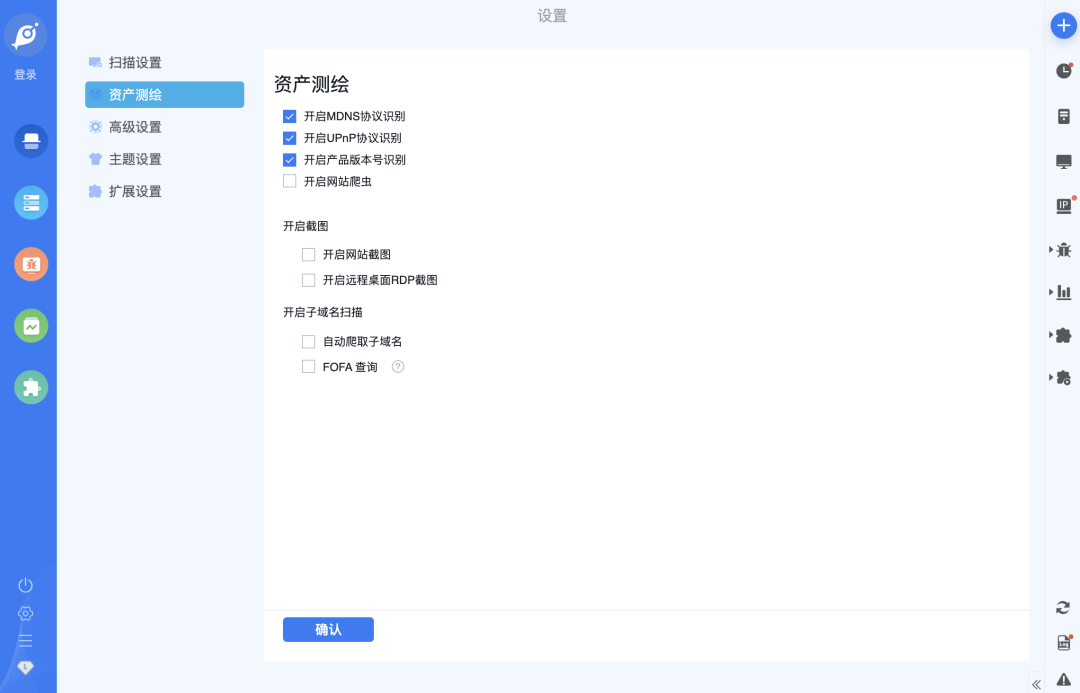The width and height of the screenshot is (1080, 693).
Task: Check the FOFA 查询 option
Action: click(309, 366)
